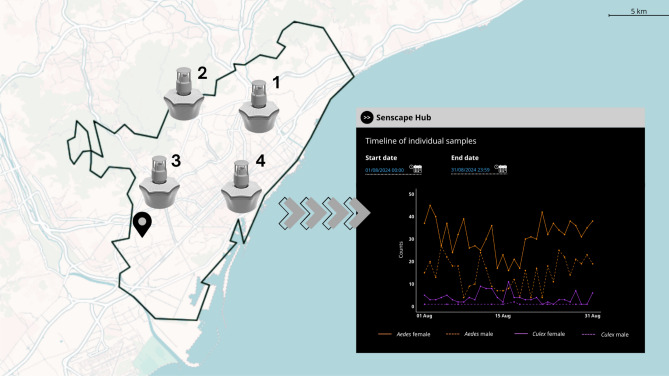Toggle the Aedes male legend entry
Viewport: 669px width, 376px height.
[x=469, y=334]
